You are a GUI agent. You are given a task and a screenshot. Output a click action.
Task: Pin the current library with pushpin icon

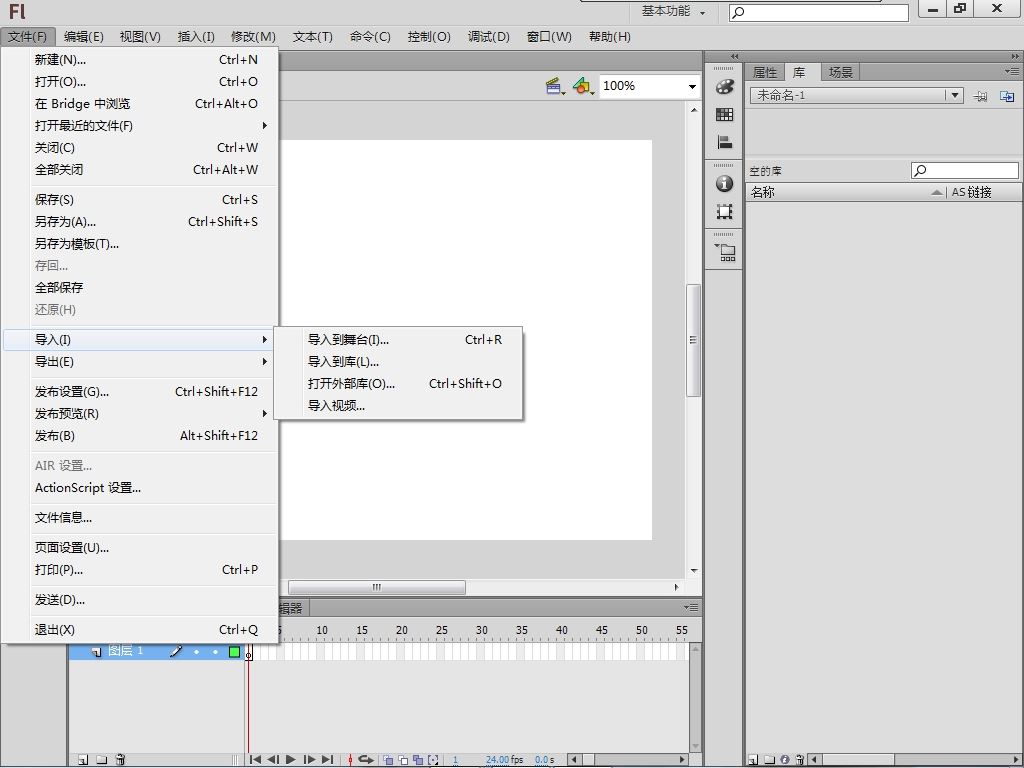coord(981,96)
